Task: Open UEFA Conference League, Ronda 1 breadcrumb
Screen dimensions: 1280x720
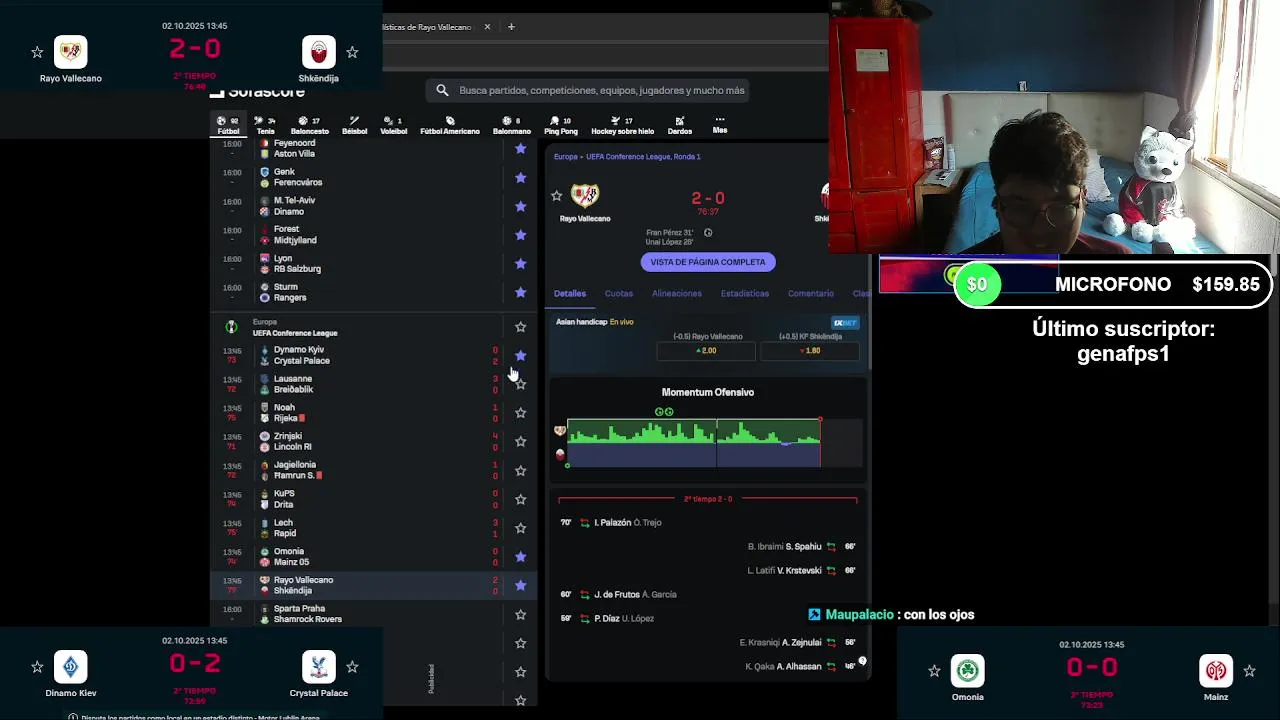Action: point(643,157)
